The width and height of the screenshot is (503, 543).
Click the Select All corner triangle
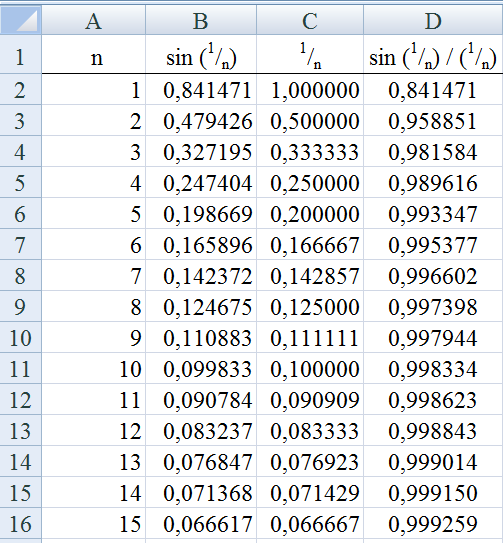21,20
